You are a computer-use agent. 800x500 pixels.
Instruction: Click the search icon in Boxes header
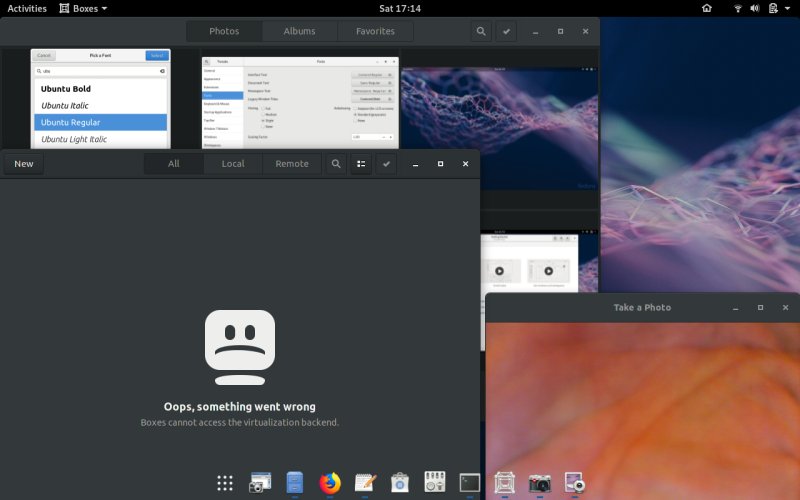tap(337, 164)
